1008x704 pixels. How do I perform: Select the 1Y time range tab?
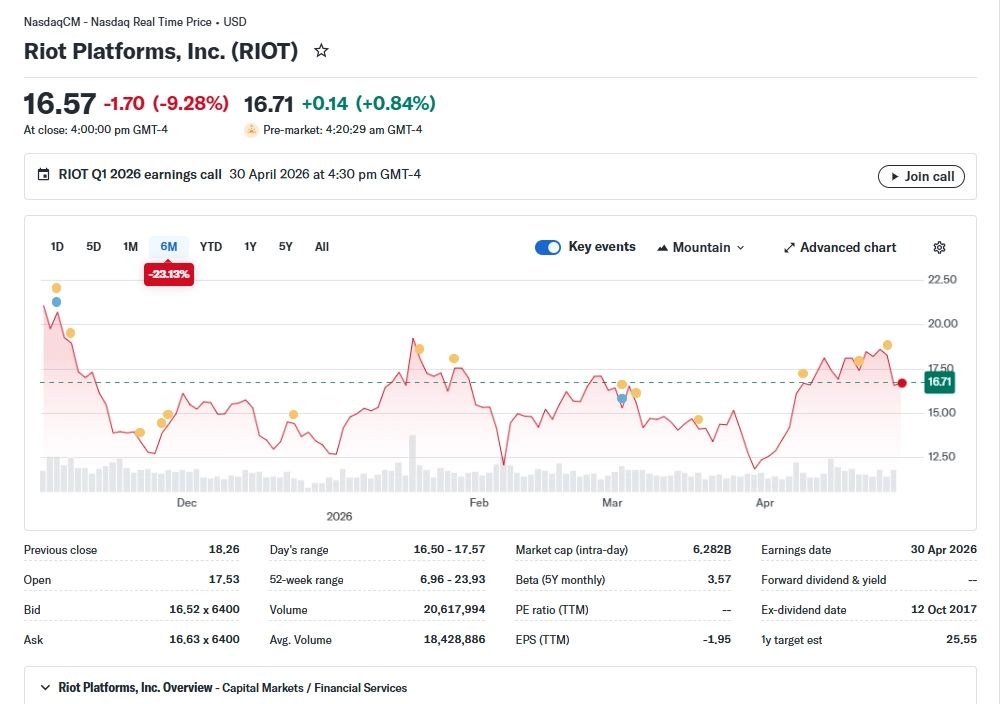click(250, 247)
